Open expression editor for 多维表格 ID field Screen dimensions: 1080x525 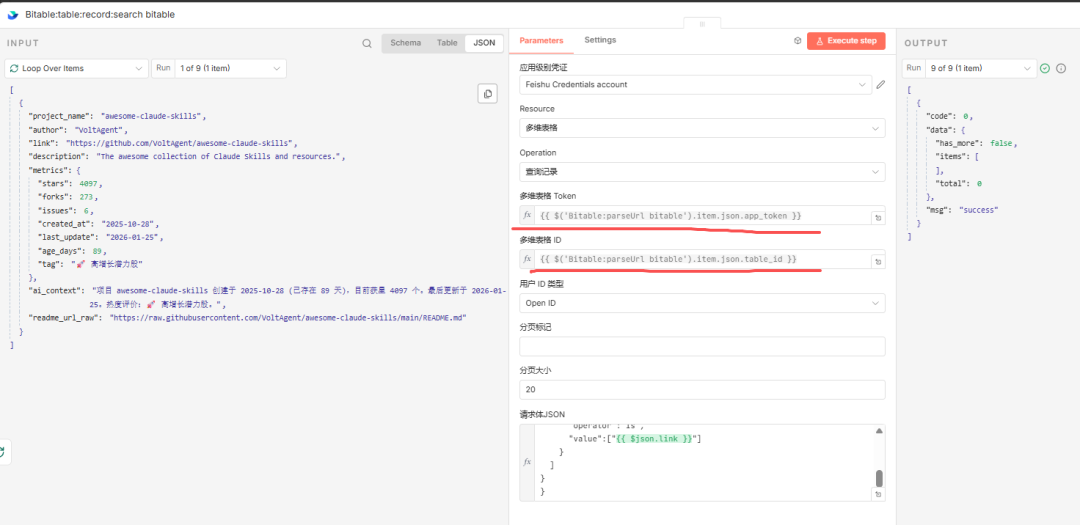878,261
